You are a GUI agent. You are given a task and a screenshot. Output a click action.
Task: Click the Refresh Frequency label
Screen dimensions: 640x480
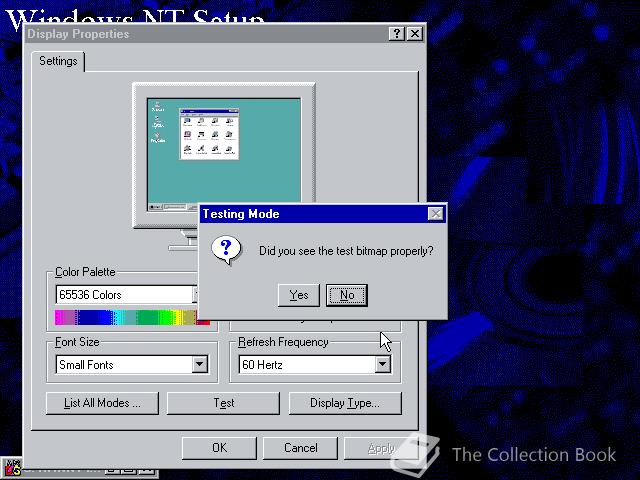tap(283, 342)
